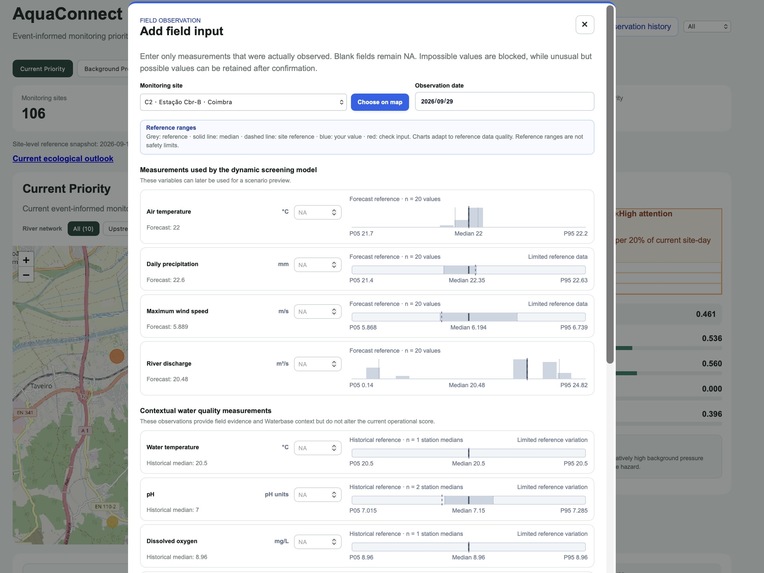This screenshot has width=764, height=573.
Task: Click the P95 24.82 label
Action: (574, 385)
